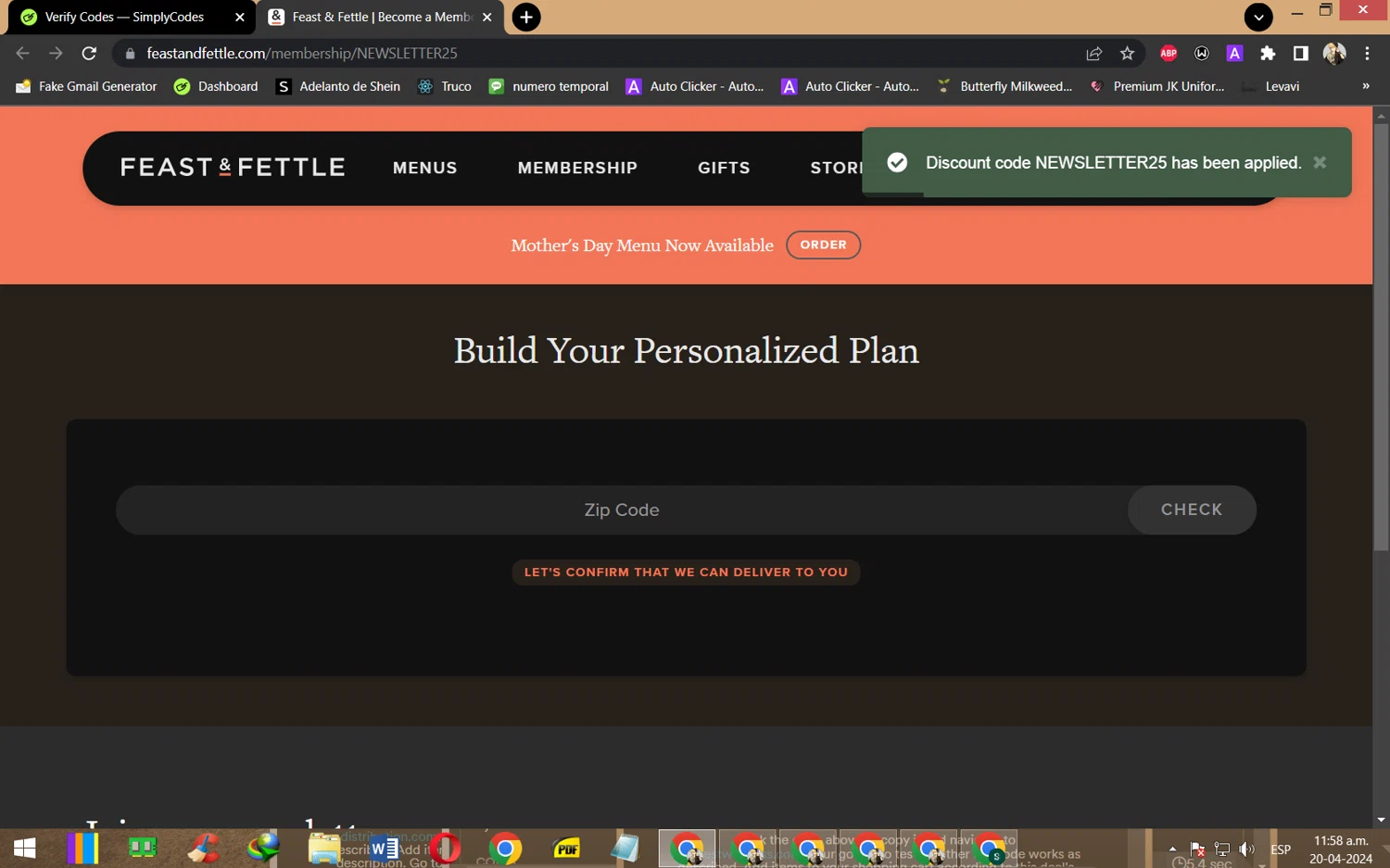Image resolution: width=1390 pixels, height=868 pixels.
Task: Switch to the Verify Codes SimplyCodes tab
Action: click(130, 17)
